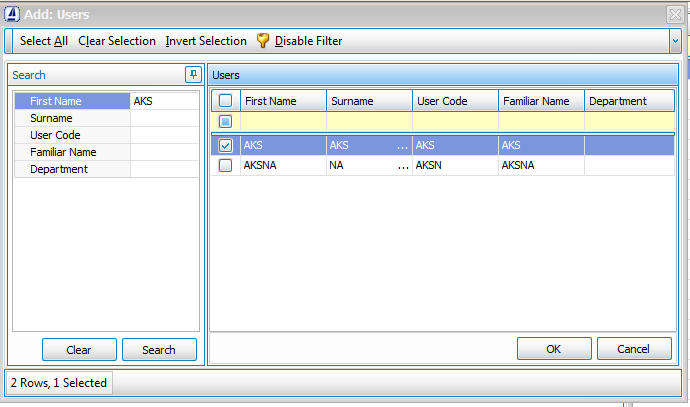The image size is (690, 407).
Task: Click Clear Selection in toolbar
Action: pyautogui.click(x=117, y=41)
